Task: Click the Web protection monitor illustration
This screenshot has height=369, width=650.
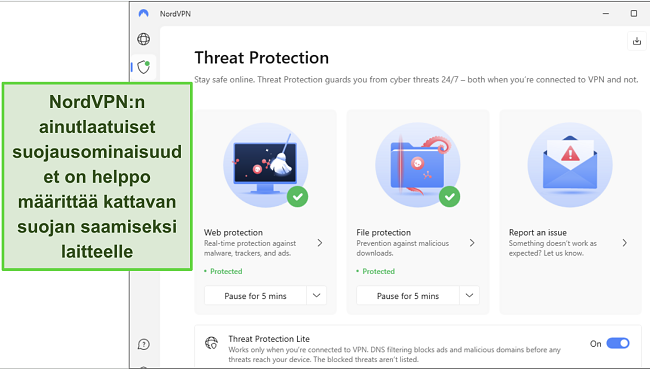Action: click(266, 165)
